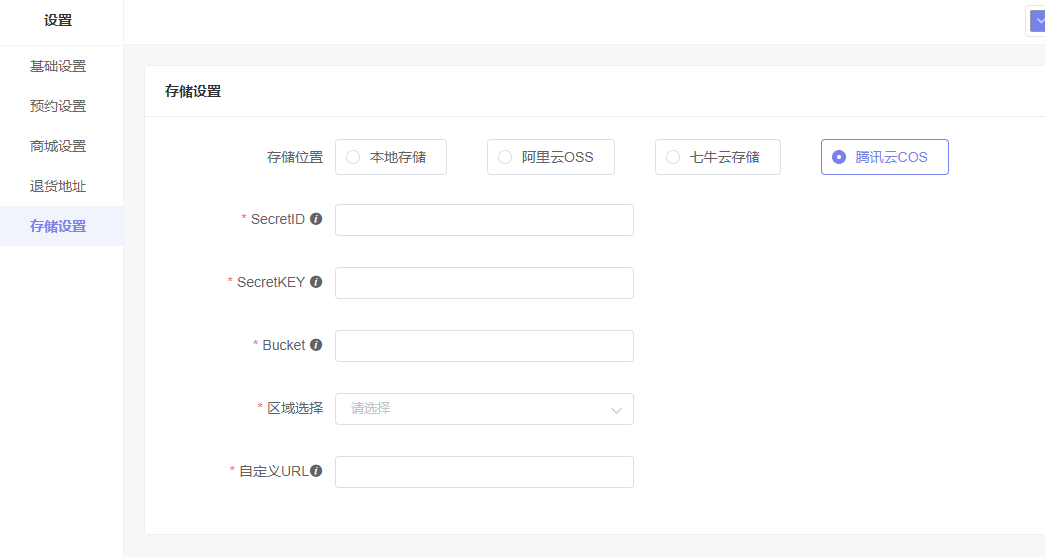The height and width of the screenshot is (557, 1045).
Task: Click the purple chevron button at top right
Action: 1037,21
